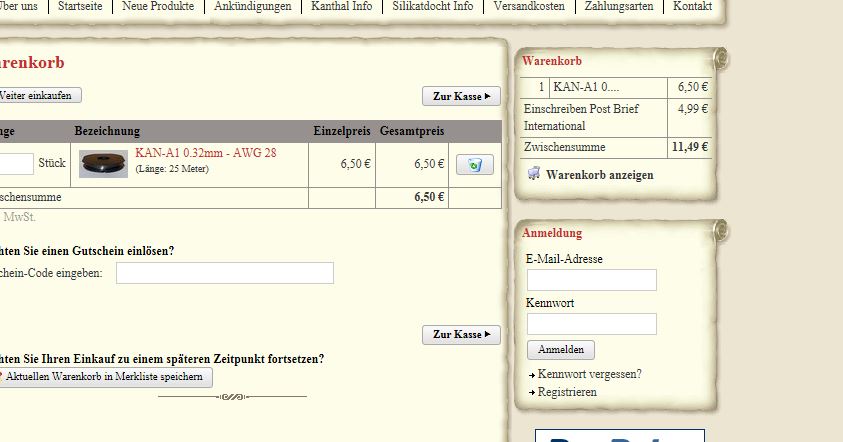
Task: Click the KAN-A1 wire spool thumbnail
Action: [103, 164]
